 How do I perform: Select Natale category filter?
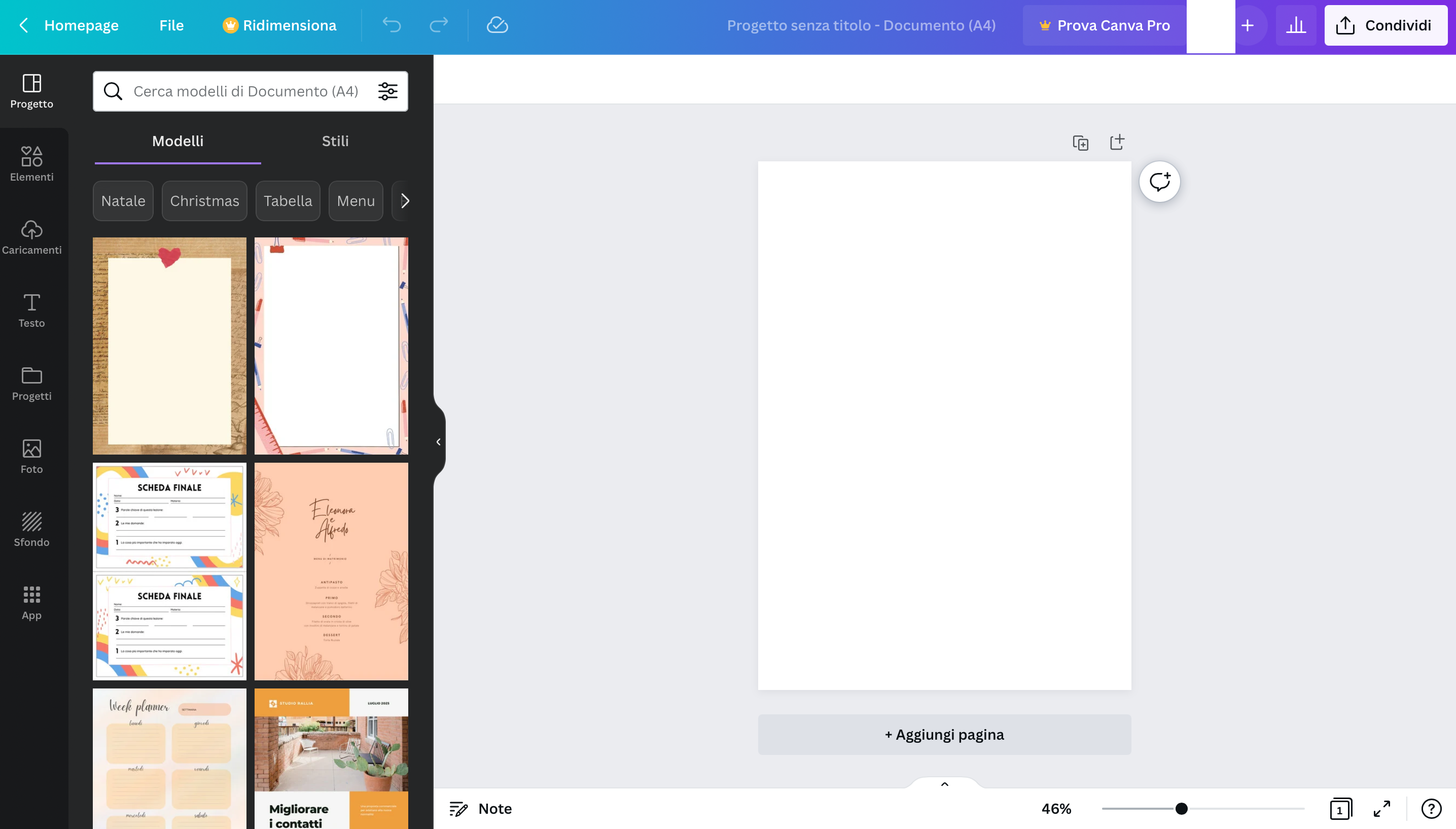[123, 200]
